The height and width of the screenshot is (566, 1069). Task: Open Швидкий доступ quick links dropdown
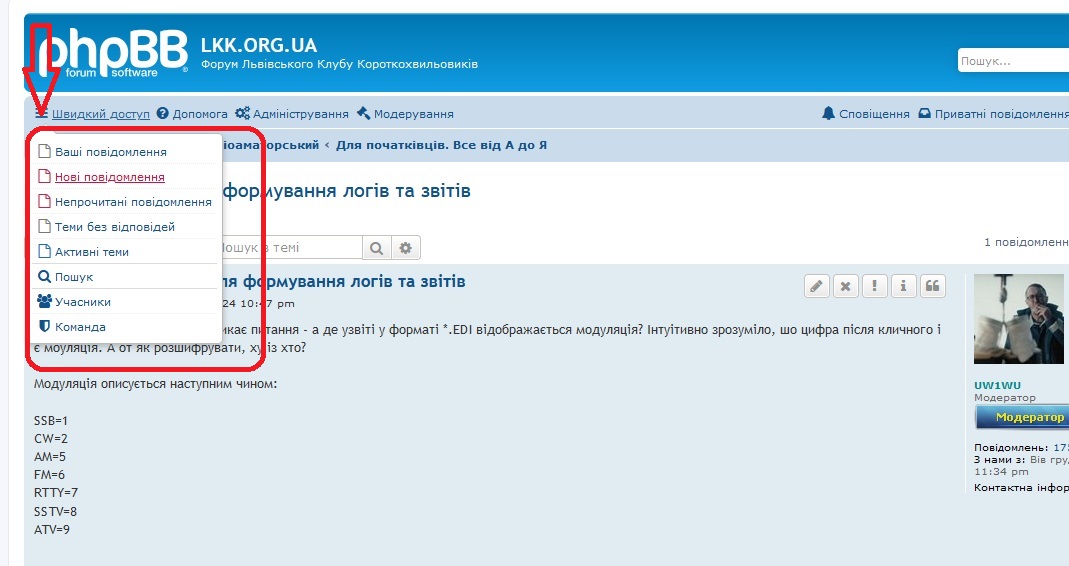point(100,114)
